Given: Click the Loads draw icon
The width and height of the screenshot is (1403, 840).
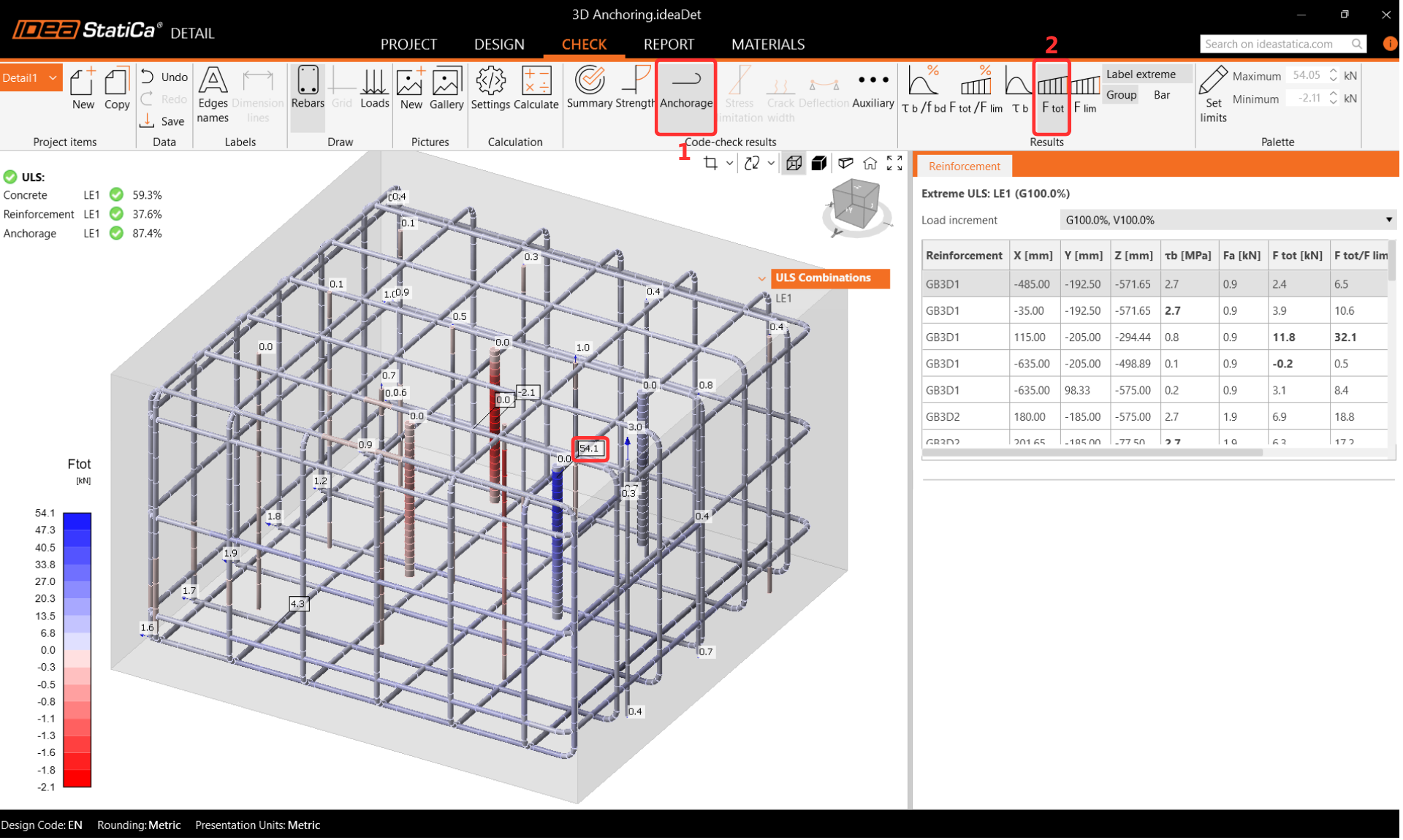Looking at the screenshot, I should tap(374, 88).
